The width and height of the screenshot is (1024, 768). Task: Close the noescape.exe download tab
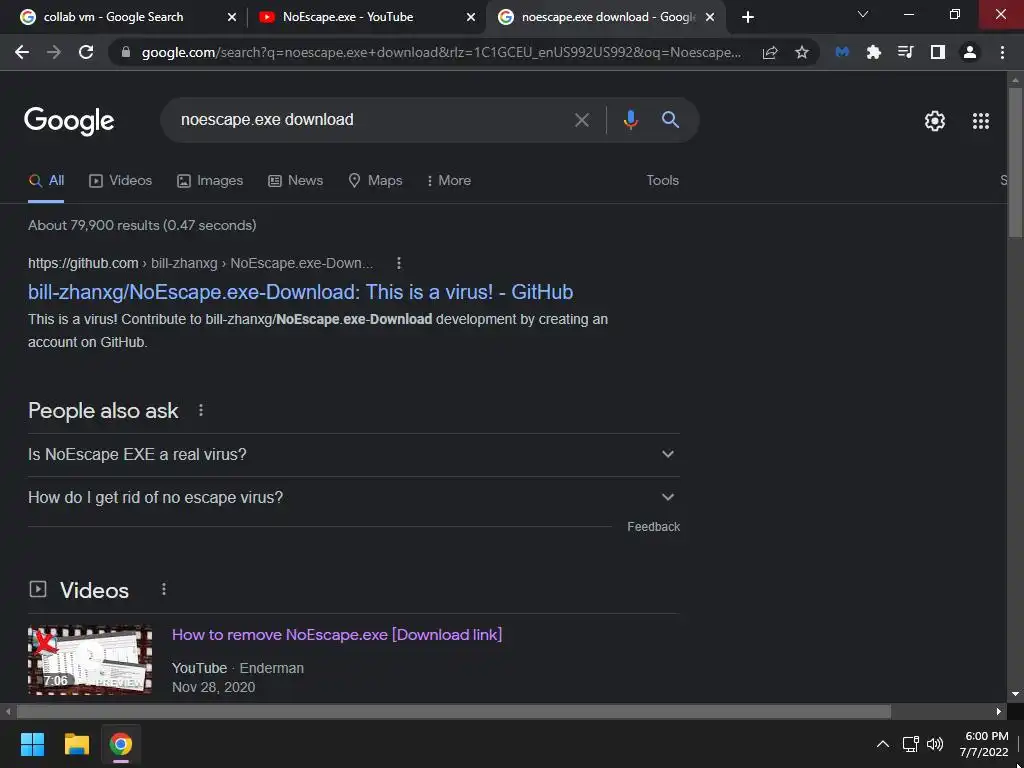(x=710, y=18)
